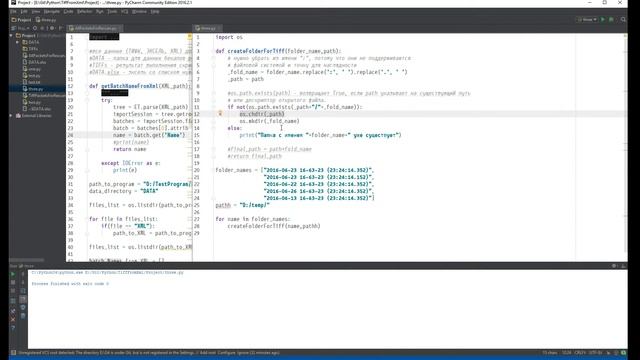Toggle tool window buttons in status bar corner

pyautogui.click(x=13, y=353)
